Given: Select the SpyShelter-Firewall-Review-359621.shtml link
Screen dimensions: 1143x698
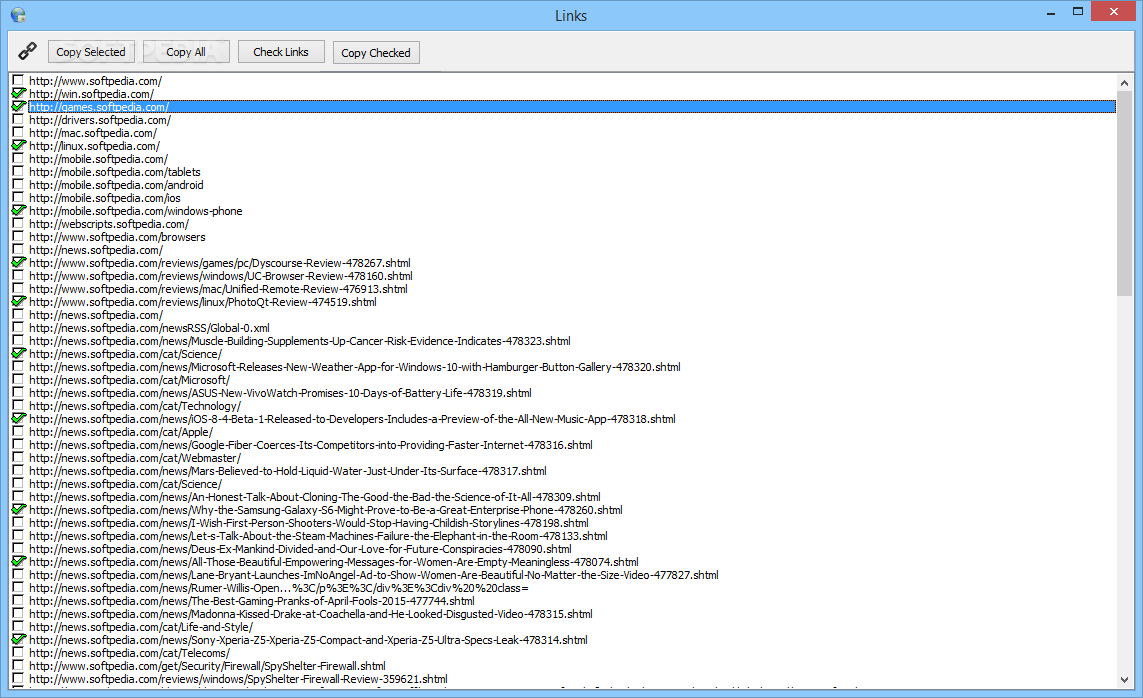Looking at the screenshot, I should [x=238, y=679].
